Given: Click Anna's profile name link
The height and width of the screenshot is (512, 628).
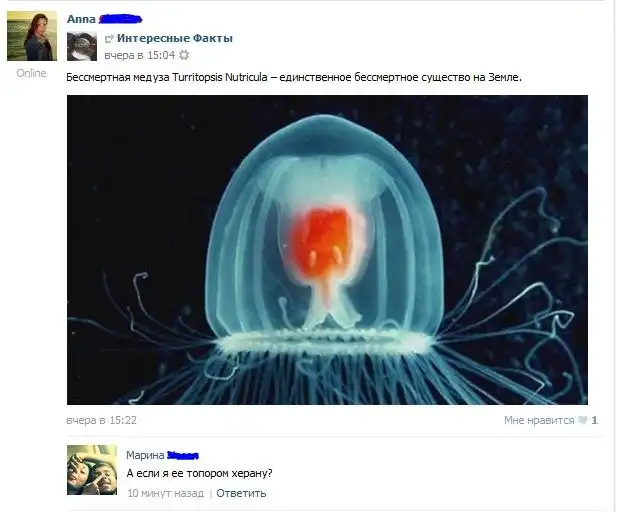Looking at the screenshot, I should pos(81,19).
